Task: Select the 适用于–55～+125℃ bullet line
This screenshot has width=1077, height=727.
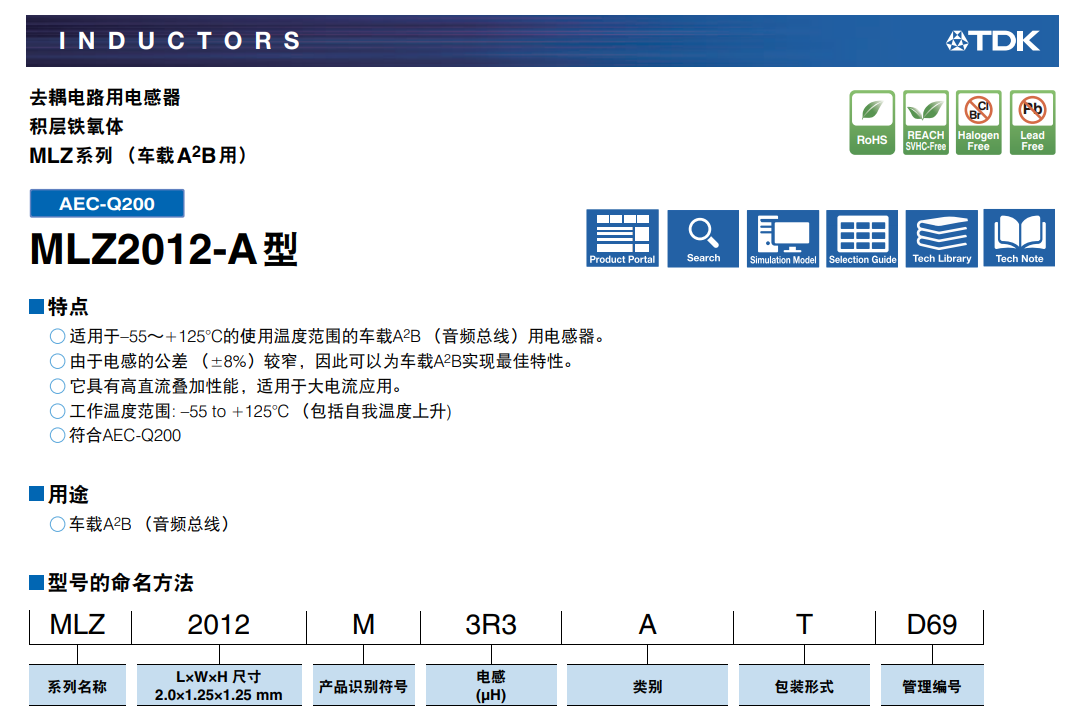Action: coord(328,336)
